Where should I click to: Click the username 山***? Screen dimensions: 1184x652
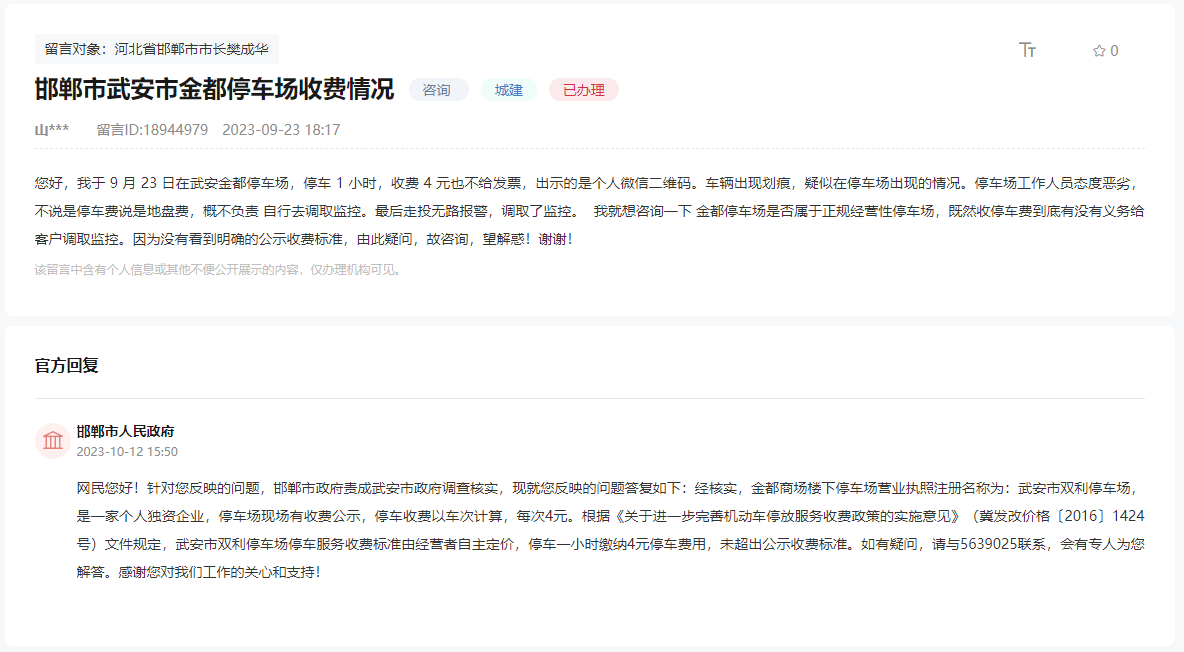52,130
